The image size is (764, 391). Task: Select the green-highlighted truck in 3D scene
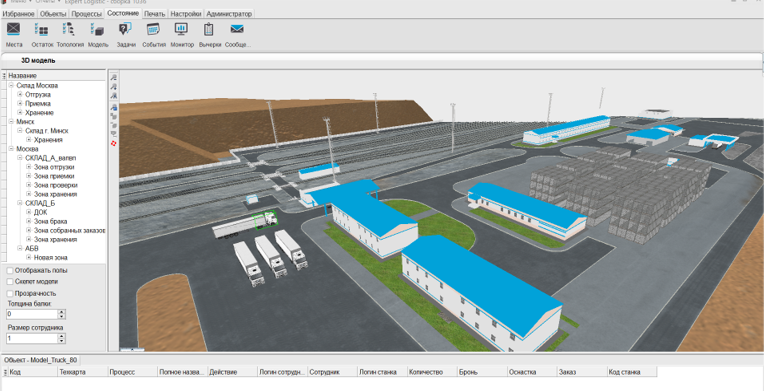click(x=265, y=219)
